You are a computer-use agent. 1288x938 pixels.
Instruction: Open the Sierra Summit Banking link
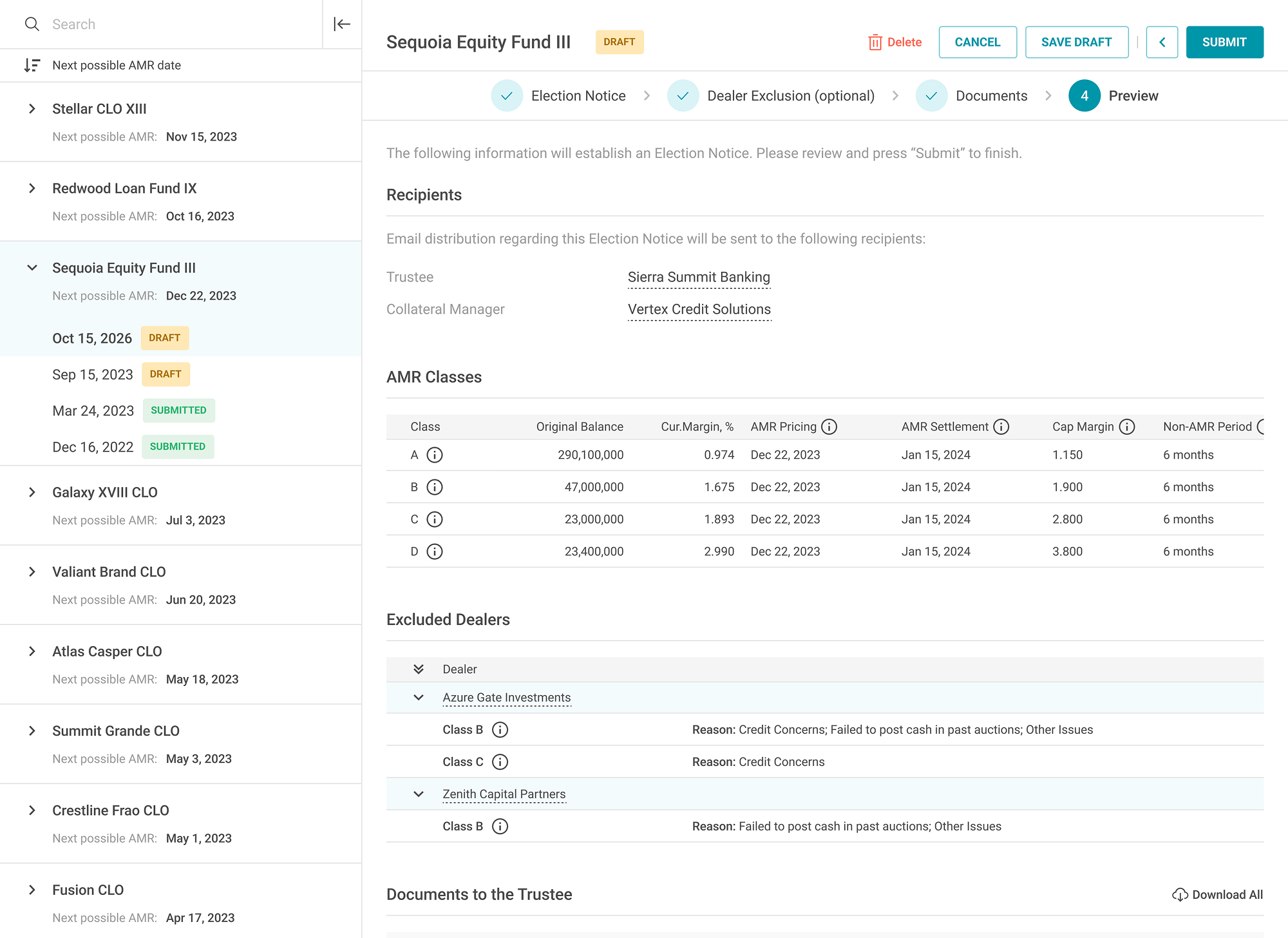(699, 278)
